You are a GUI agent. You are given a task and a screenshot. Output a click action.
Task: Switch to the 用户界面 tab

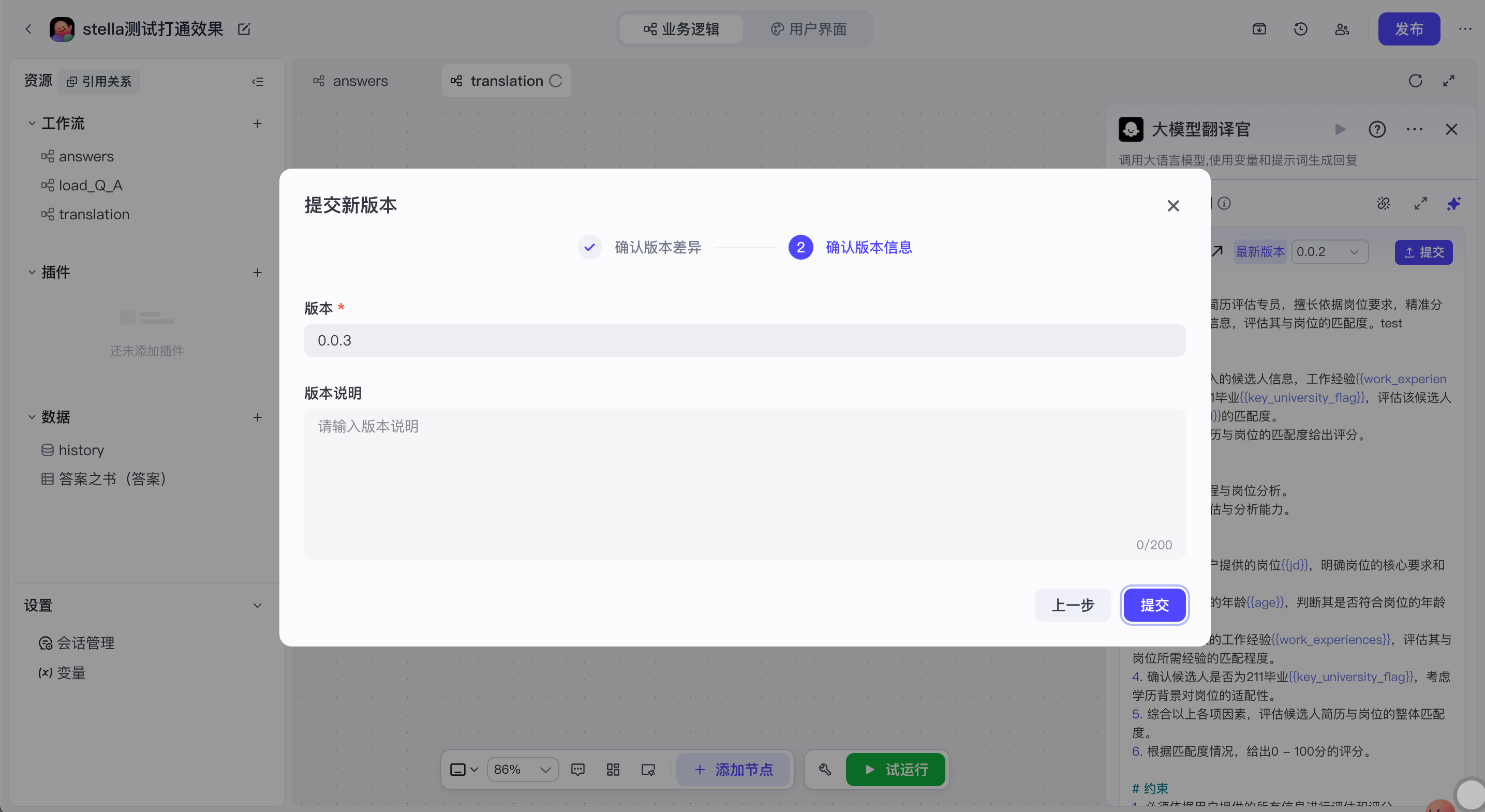pos(808,29)
